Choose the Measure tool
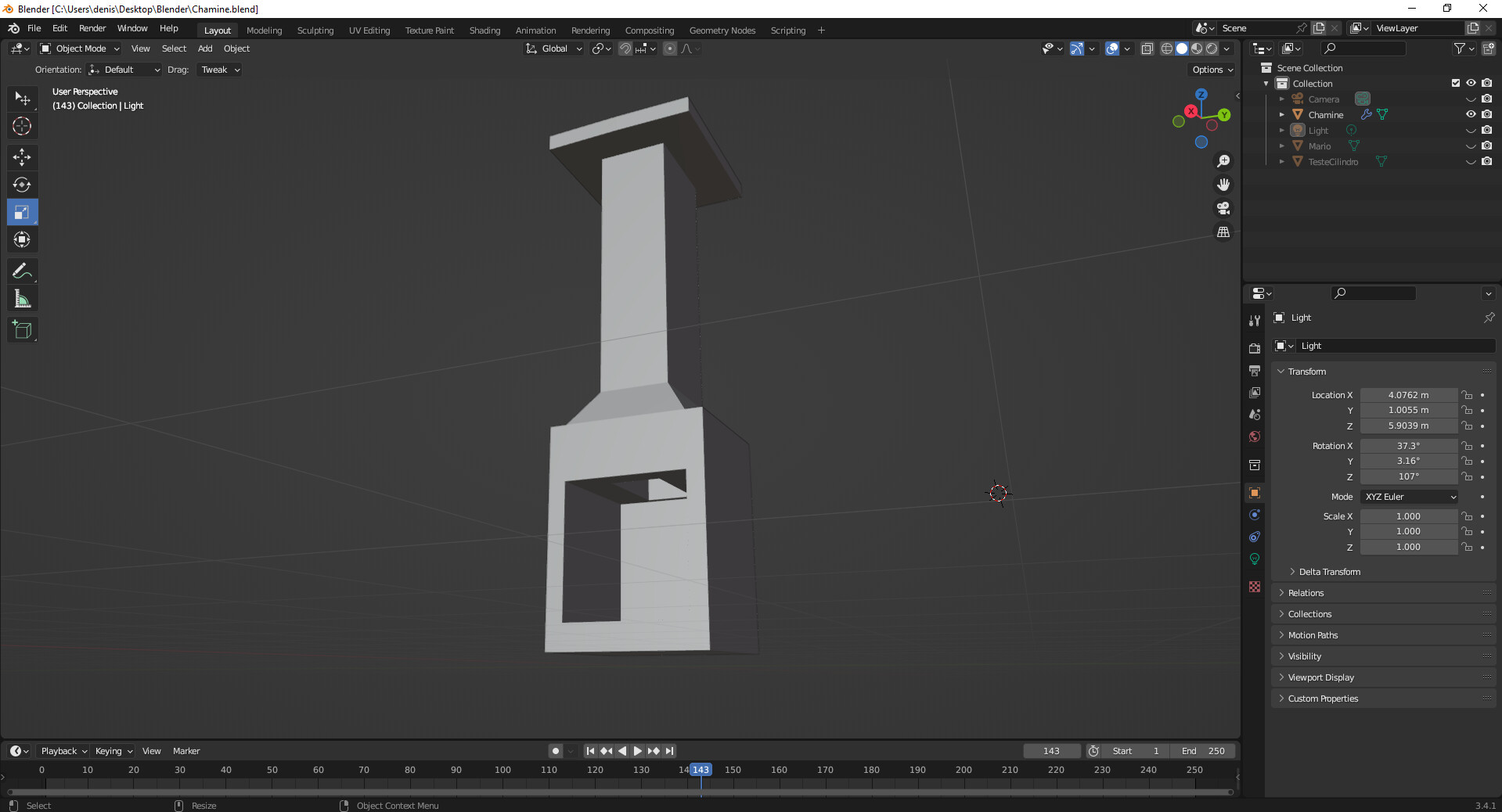The image size is (1502, 812). click(22, 299)
